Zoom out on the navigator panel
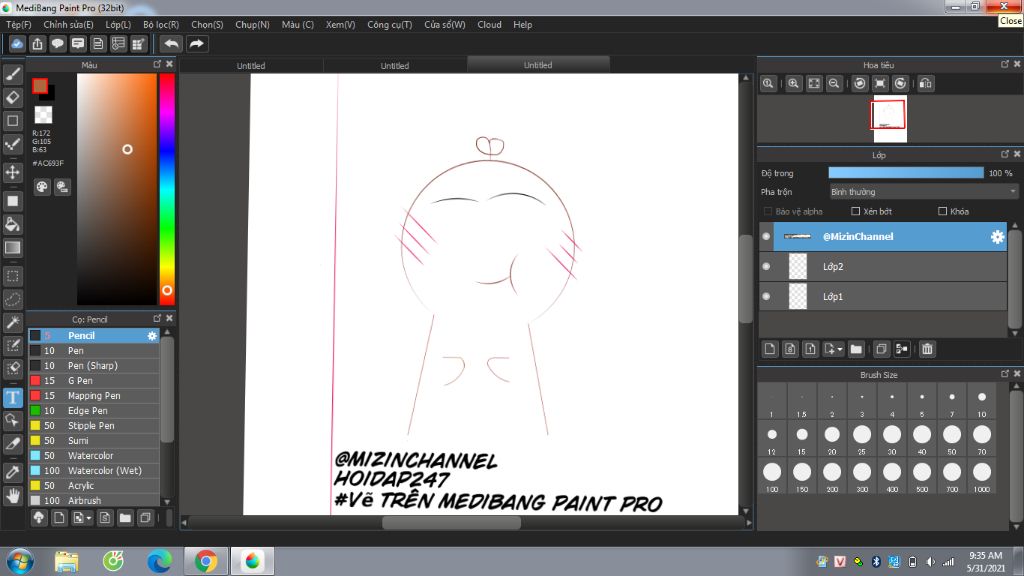 point(834,84)
